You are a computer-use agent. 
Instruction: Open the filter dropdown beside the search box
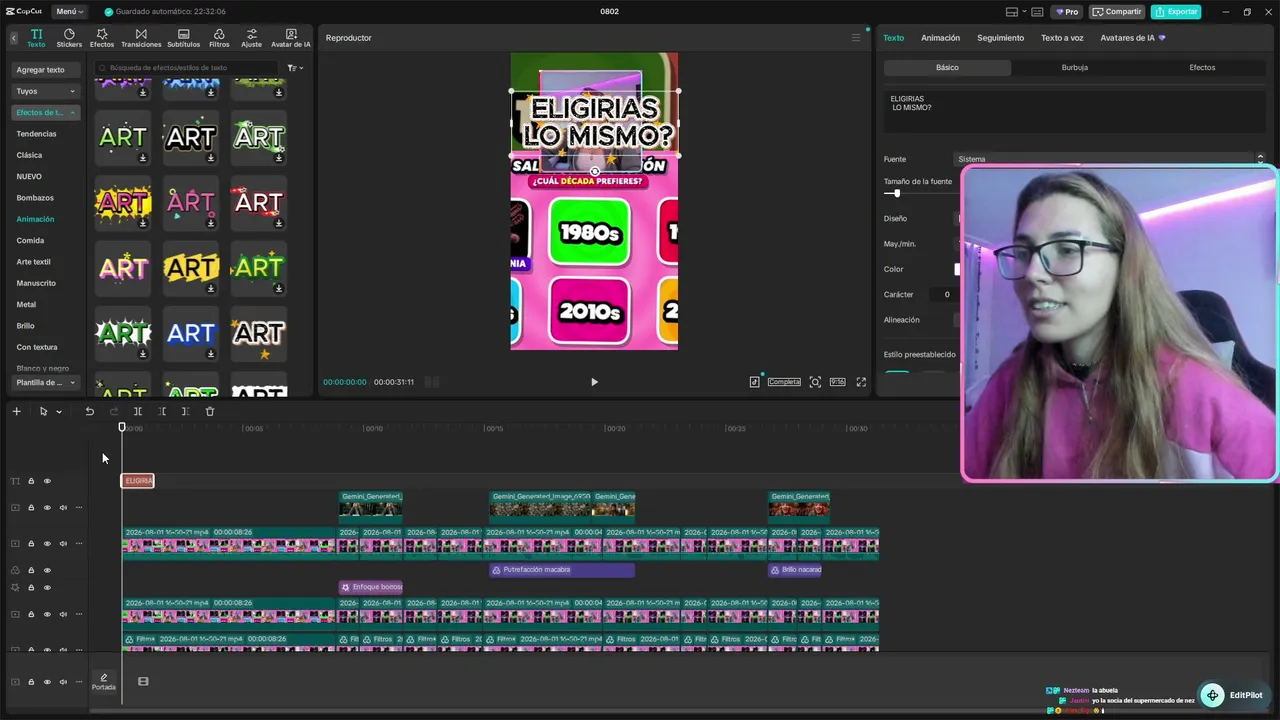click(295, 68)
